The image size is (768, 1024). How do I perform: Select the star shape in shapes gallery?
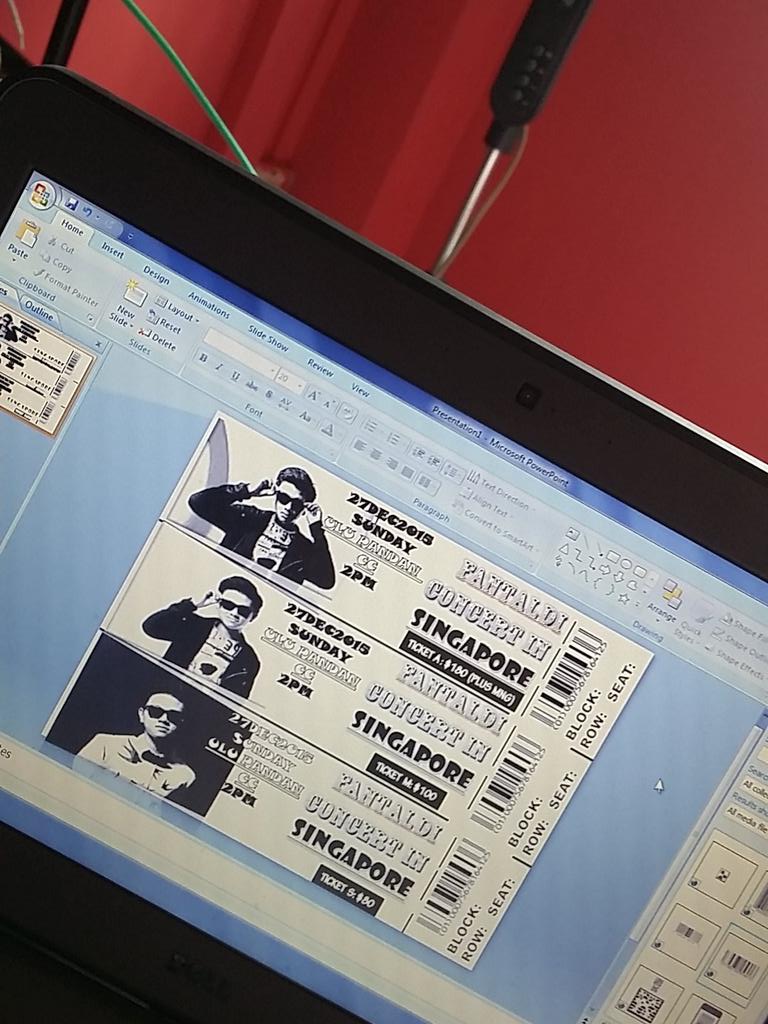tap(624, 598)
